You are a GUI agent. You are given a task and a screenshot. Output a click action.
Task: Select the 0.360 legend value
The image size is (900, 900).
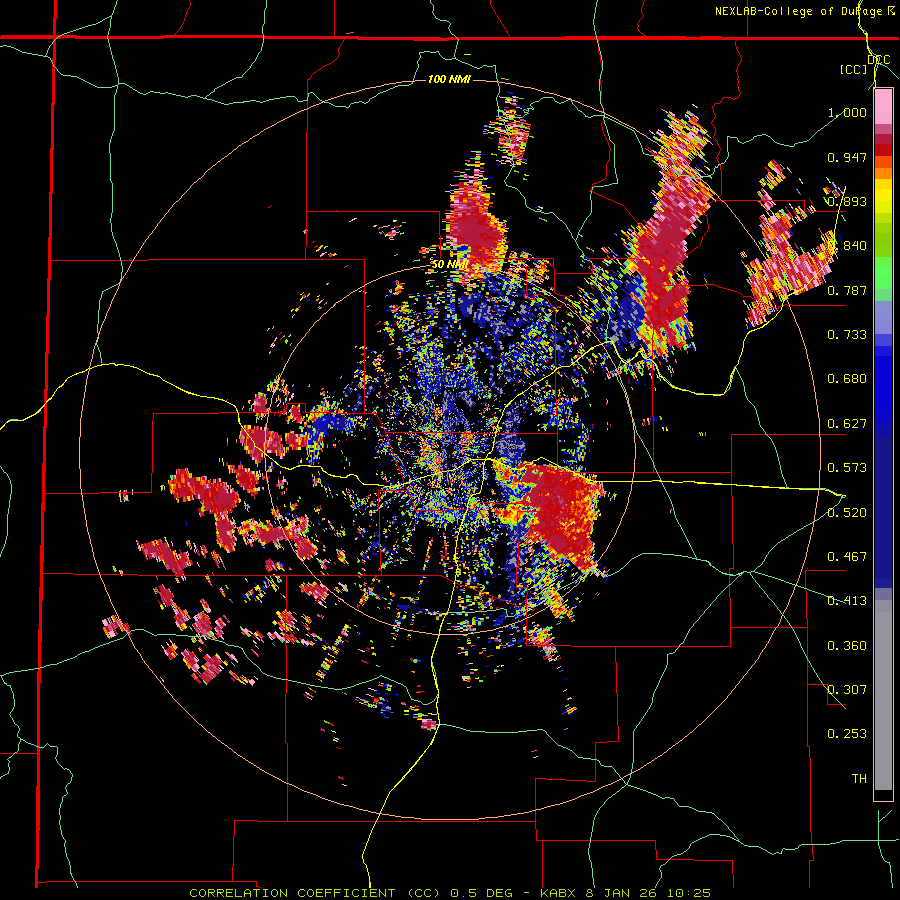[847, 646]
